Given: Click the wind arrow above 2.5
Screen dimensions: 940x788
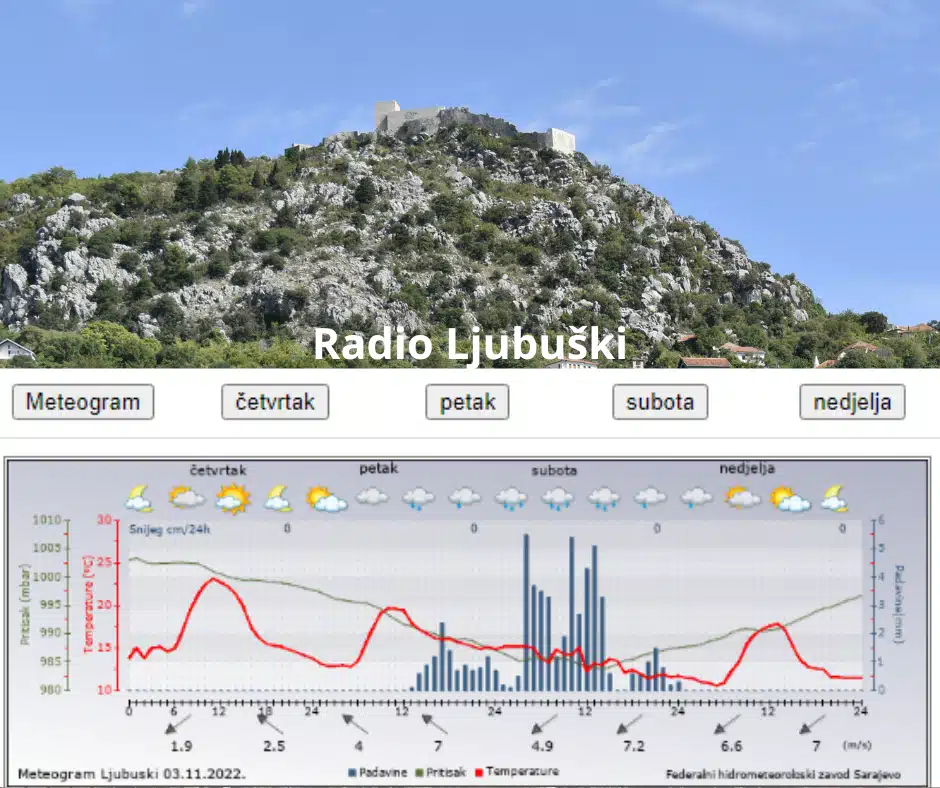Looking at the screenshot, I should pos(270,724).
